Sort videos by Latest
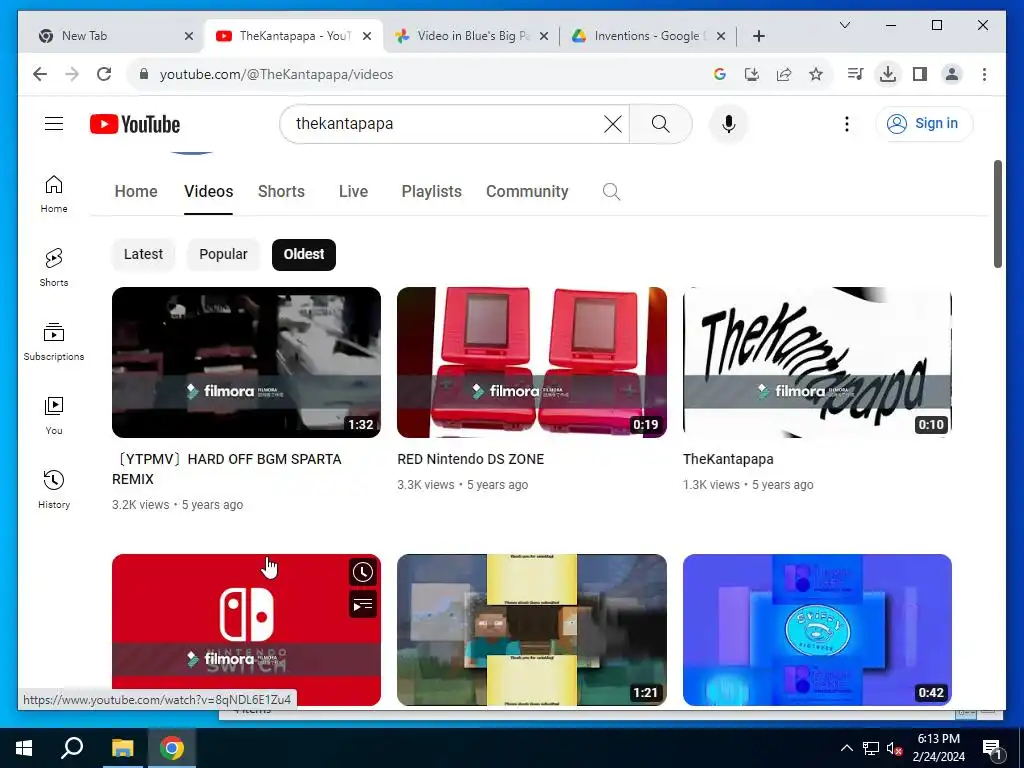This screenshot has width=1024, height=768. [143, 254]
